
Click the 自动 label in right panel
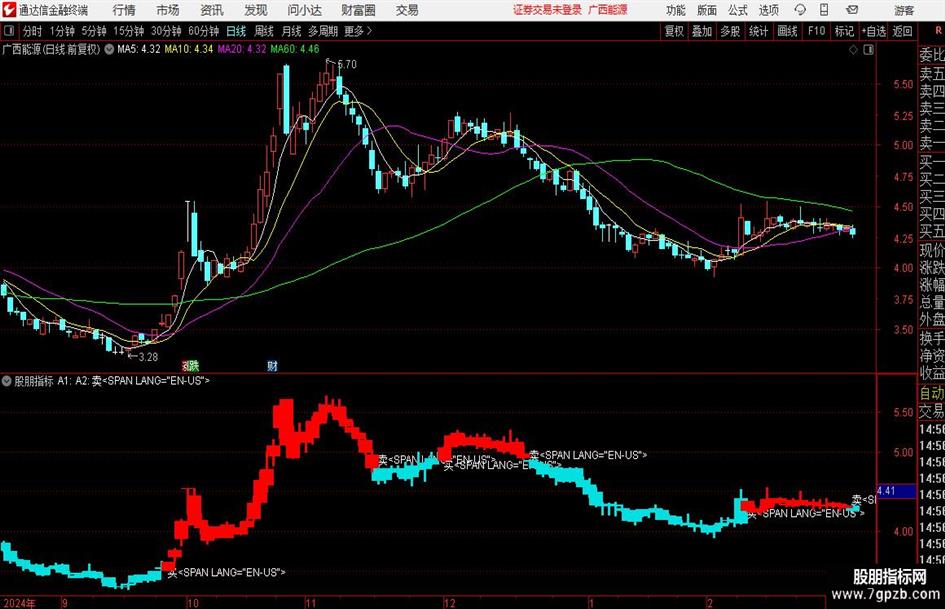[x=932, y=393]
